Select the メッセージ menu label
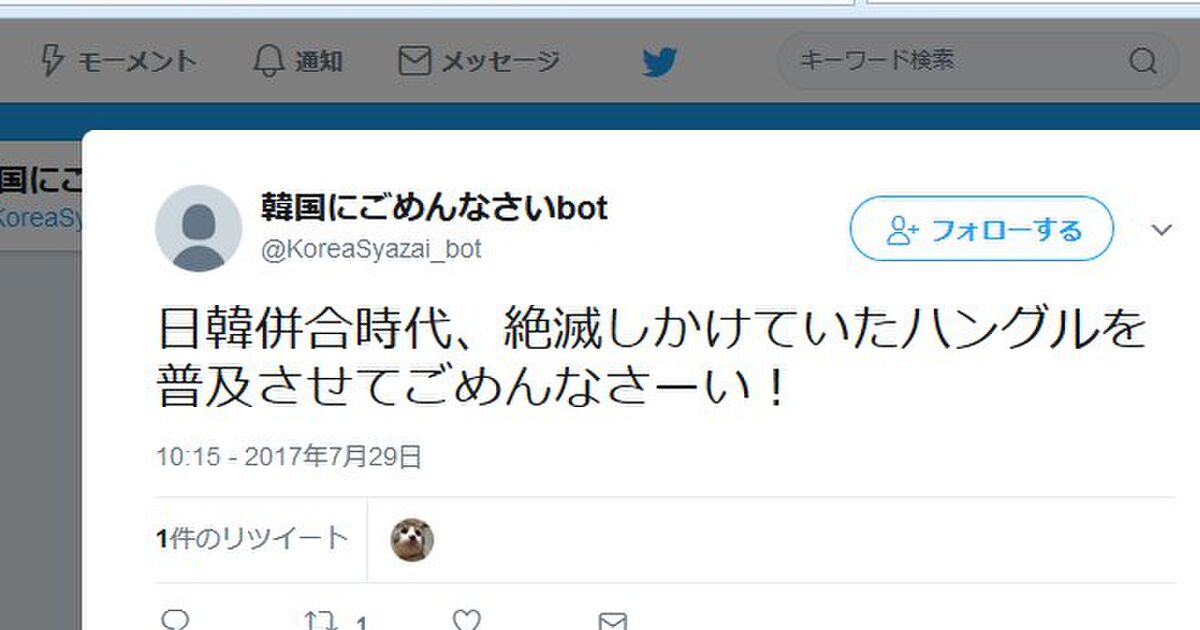Viewport: 1200px width, 630px height. tap(501, 62)
